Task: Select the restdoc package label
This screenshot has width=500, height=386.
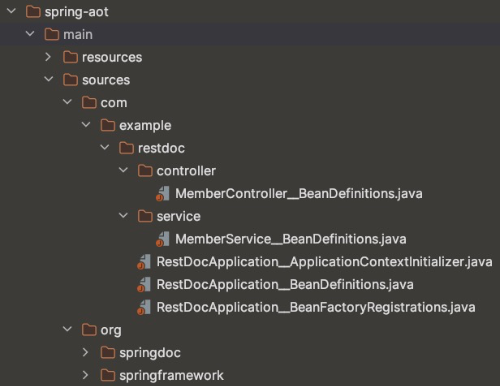Action: click(x=161, y=148)
